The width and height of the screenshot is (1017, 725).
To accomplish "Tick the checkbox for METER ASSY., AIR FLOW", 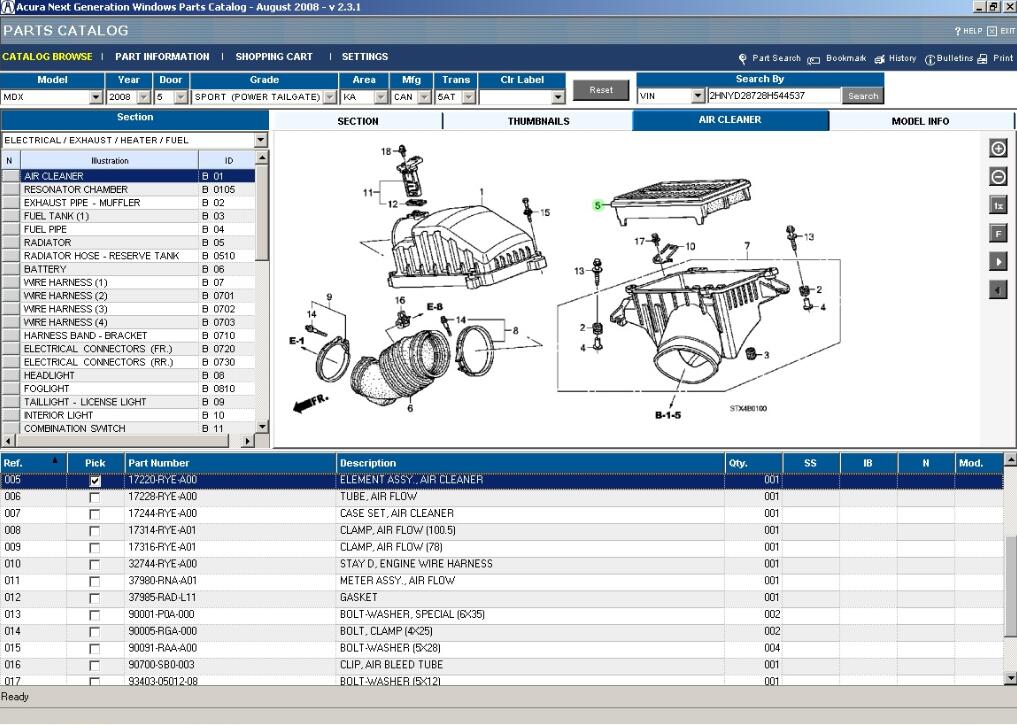I will click(95, 582).
